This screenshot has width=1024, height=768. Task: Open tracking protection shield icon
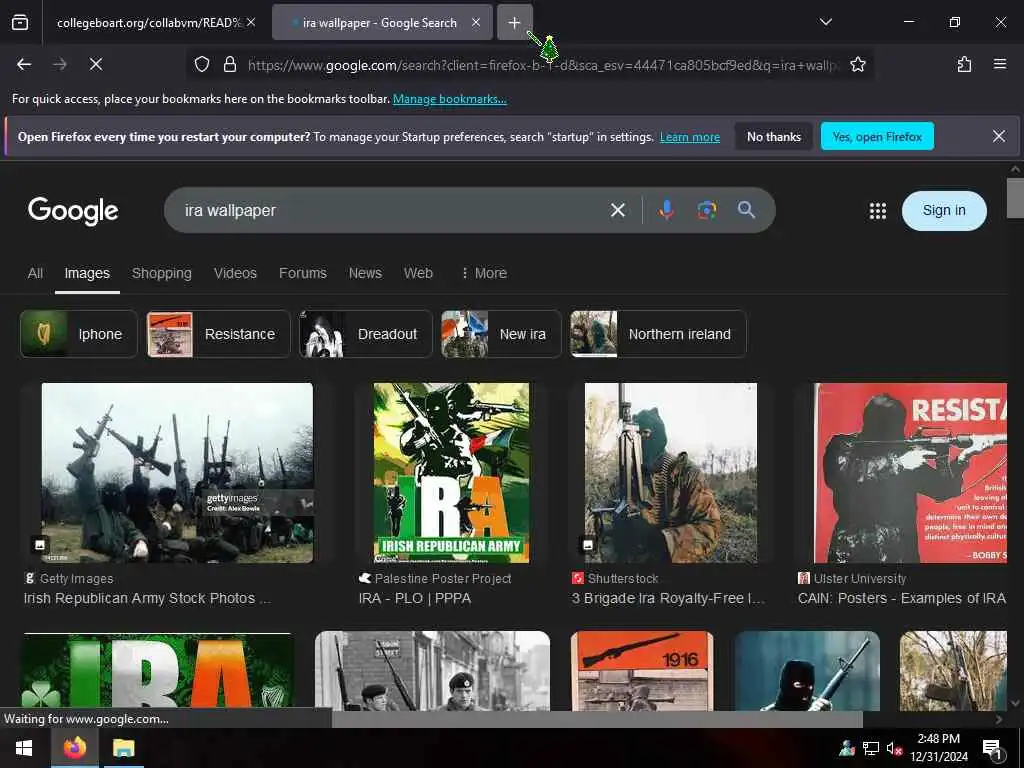click(x=202, y=64)
